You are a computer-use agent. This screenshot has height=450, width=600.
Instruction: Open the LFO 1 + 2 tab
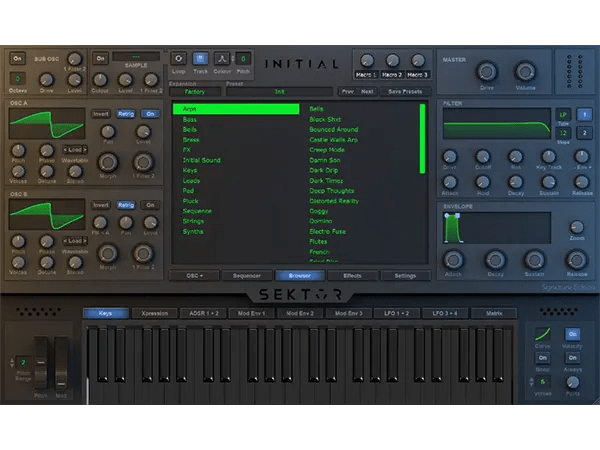396,313
